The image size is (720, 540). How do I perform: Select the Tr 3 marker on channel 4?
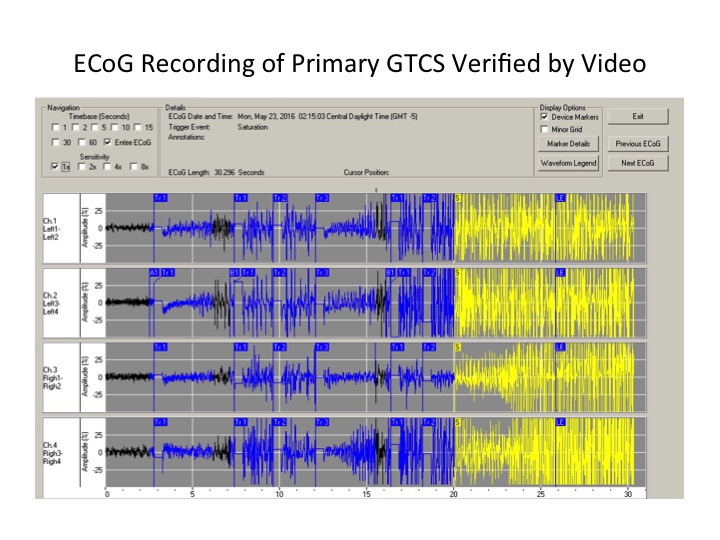pos(321,421)
